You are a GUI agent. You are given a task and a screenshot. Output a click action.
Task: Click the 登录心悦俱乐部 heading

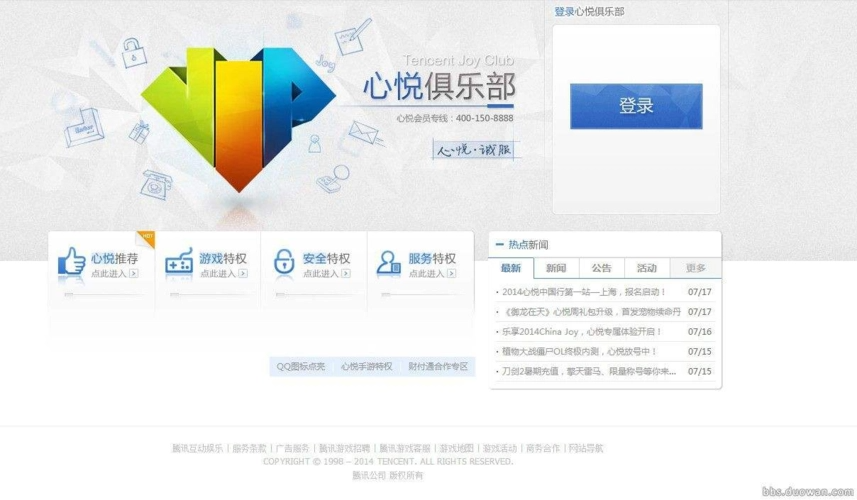point(589,11)
